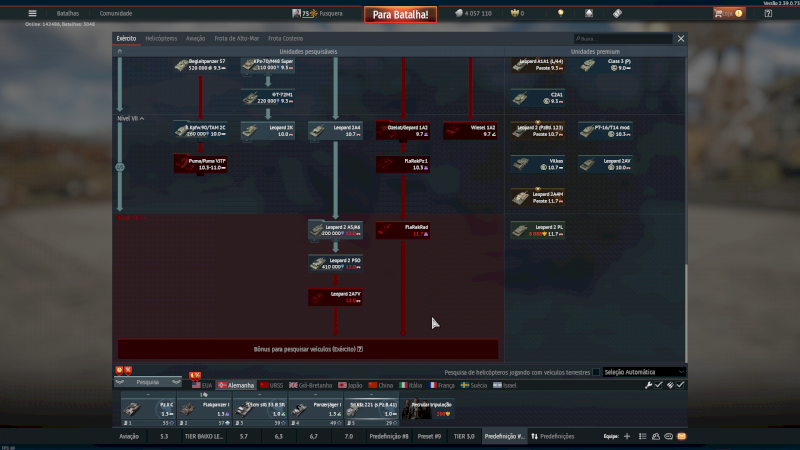Image resolution: width=800 pixels, height=450 pixels.
Task: Open the Seleção Automática dropdown
Action: 645,372
